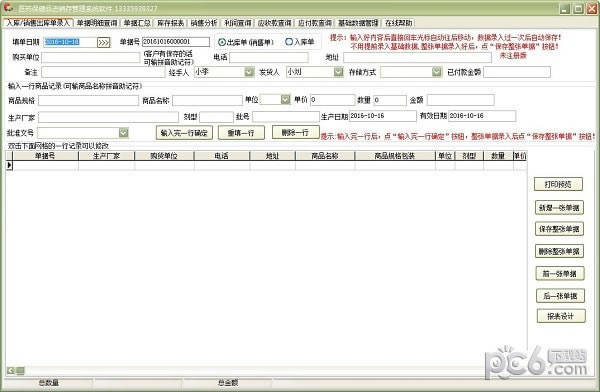
Task: Click the 新增一张单据 button
Action: pos(559,207)
